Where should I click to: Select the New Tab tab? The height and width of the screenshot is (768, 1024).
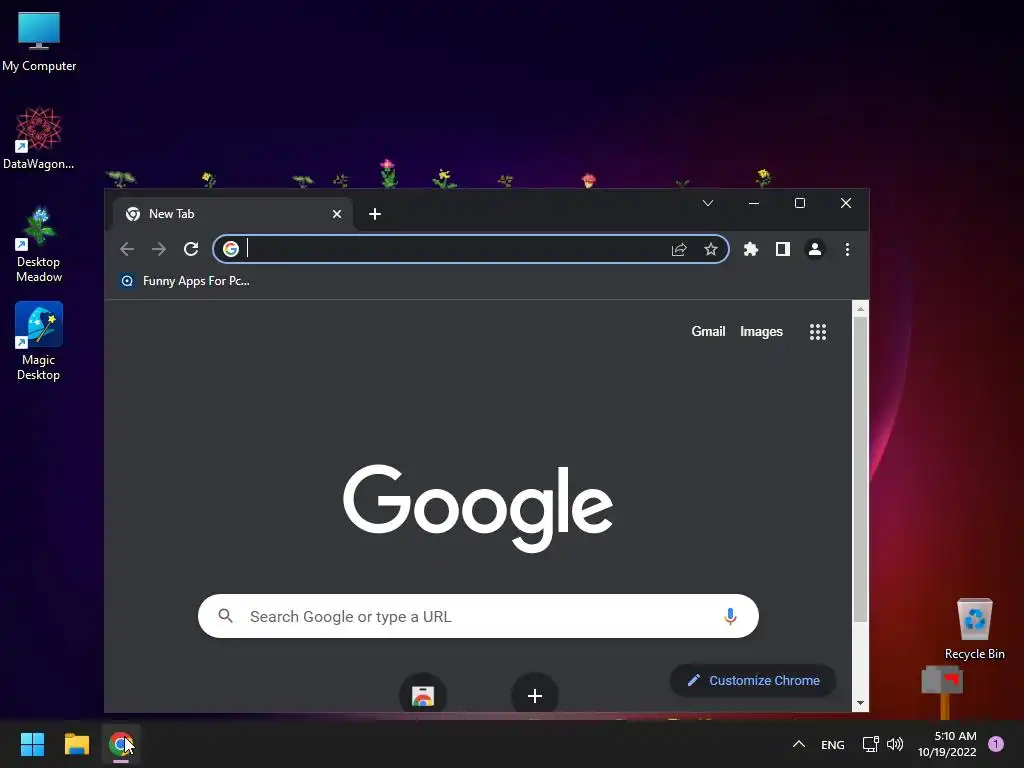coord(233,214)
